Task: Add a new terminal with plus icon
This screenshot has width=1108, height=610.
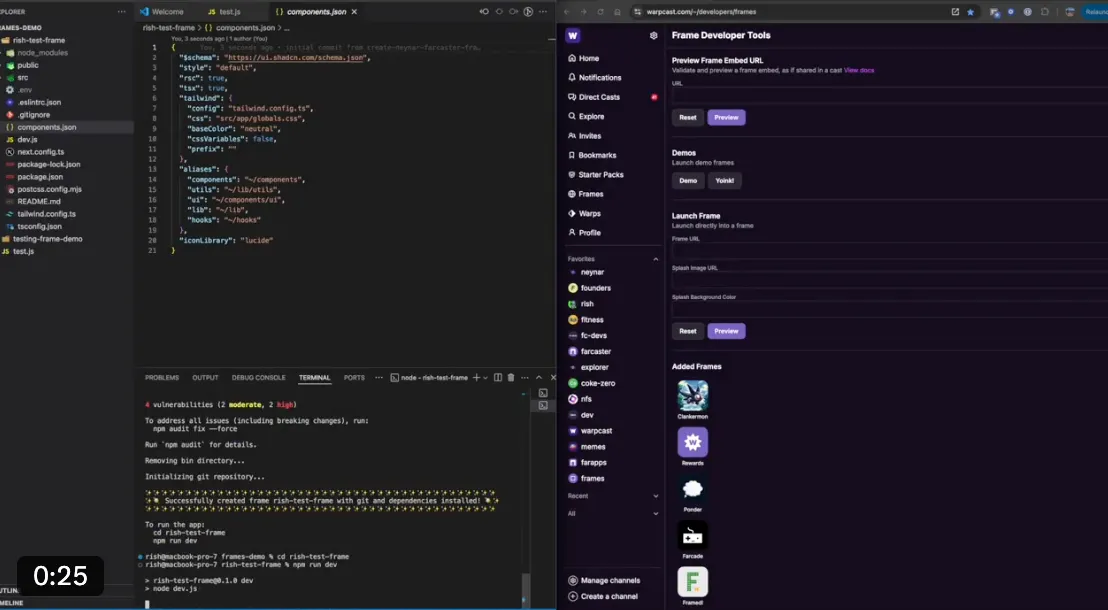Action: 476,377
